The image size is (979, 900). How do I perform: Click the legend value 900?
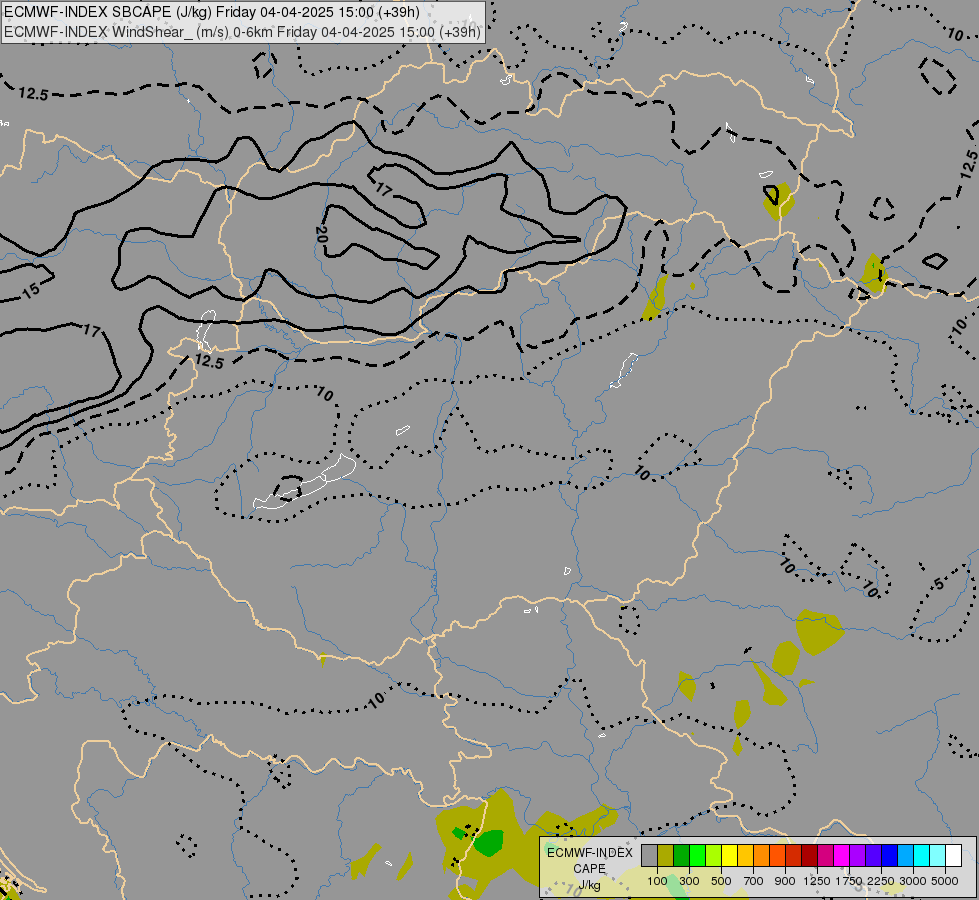click(785, 881)
